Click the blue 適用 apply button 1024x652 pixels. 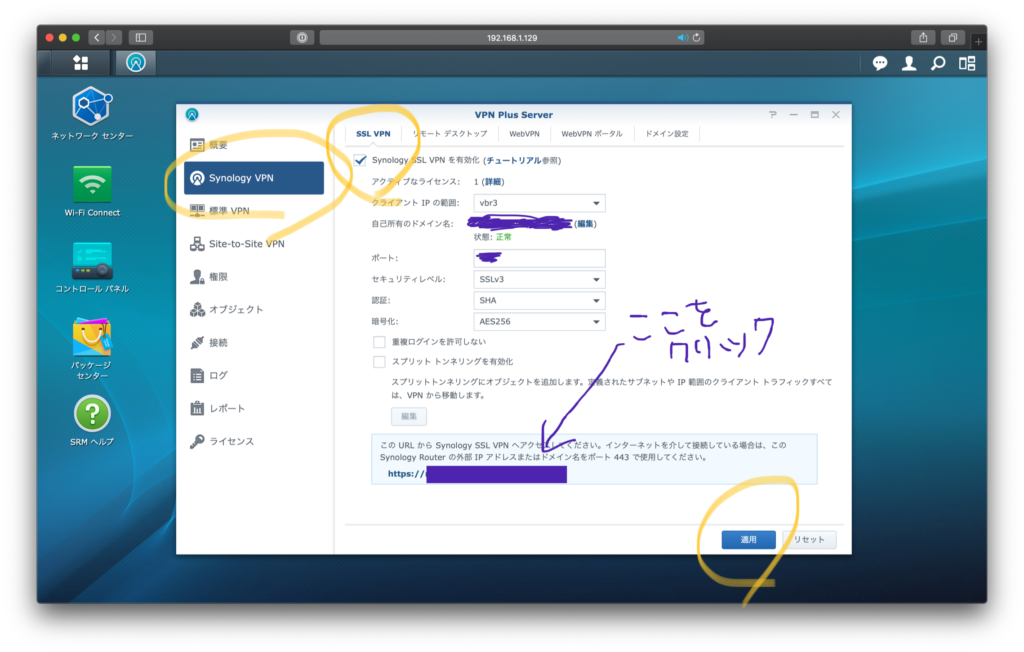(748, 540)
